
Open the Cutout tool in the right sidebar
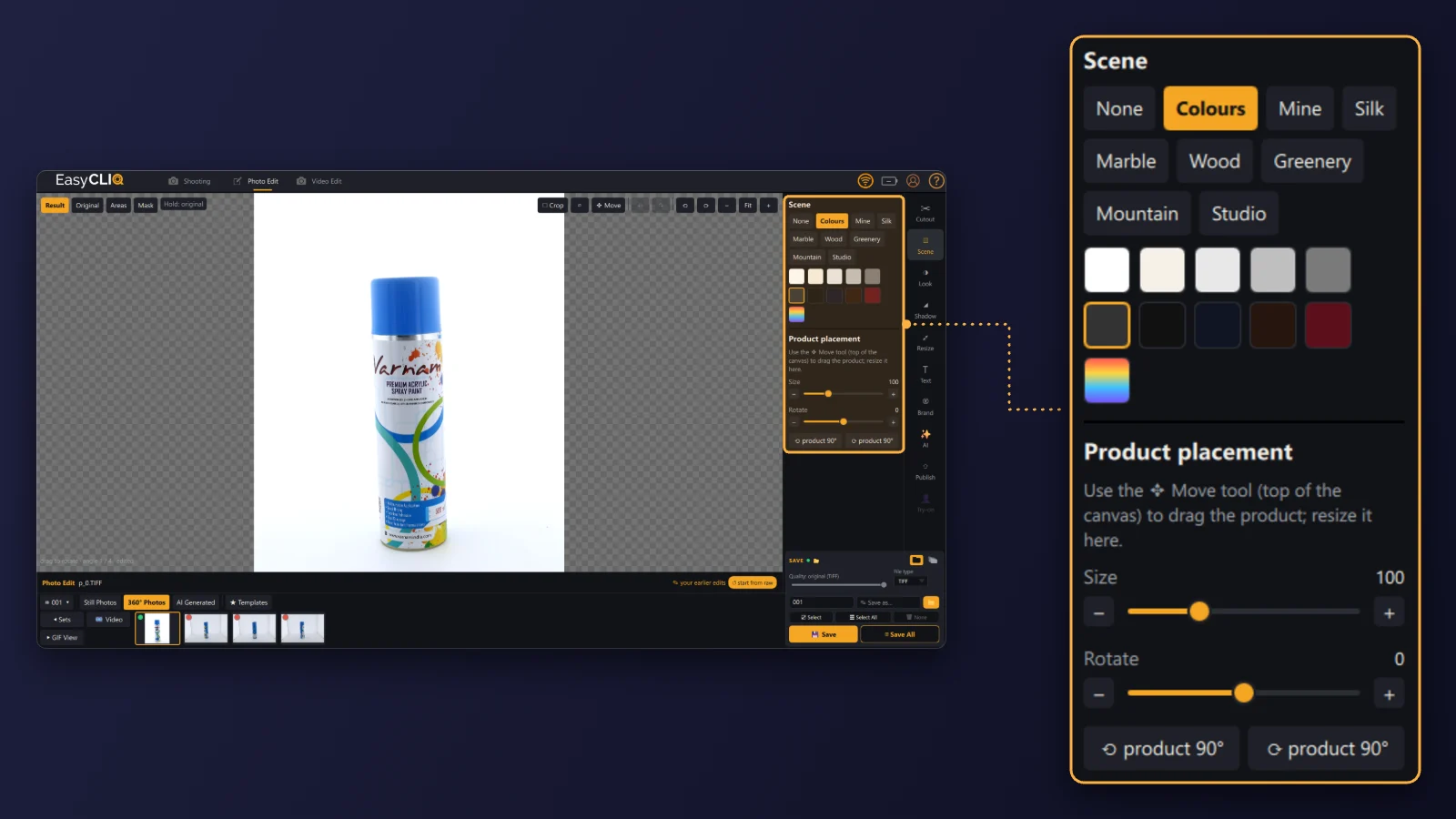pyautogui.click(x=925, y=213)
